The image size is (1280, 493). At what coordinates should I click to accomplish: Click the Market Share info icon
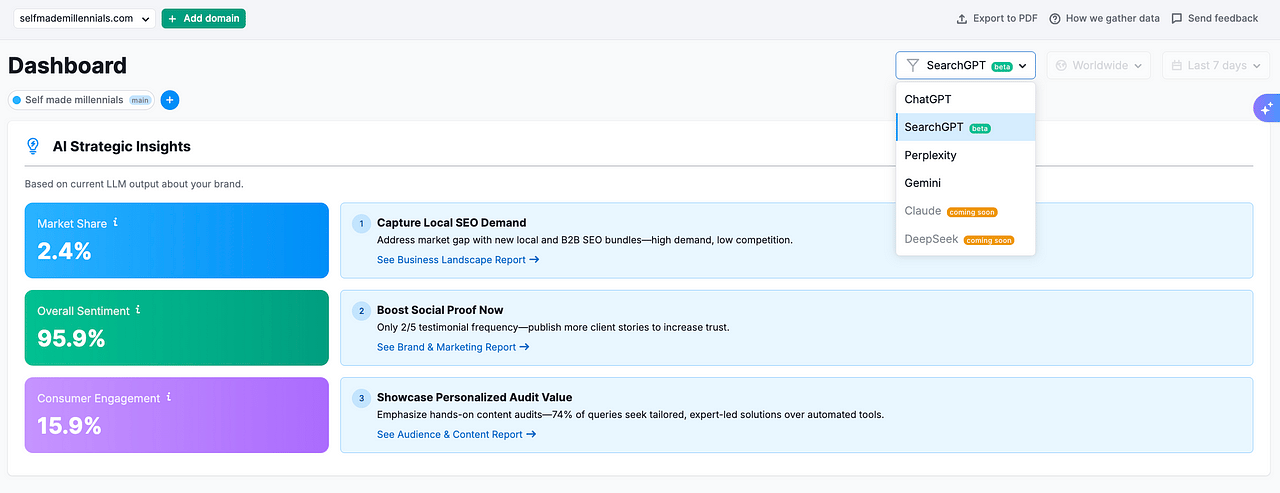point(116,222)
